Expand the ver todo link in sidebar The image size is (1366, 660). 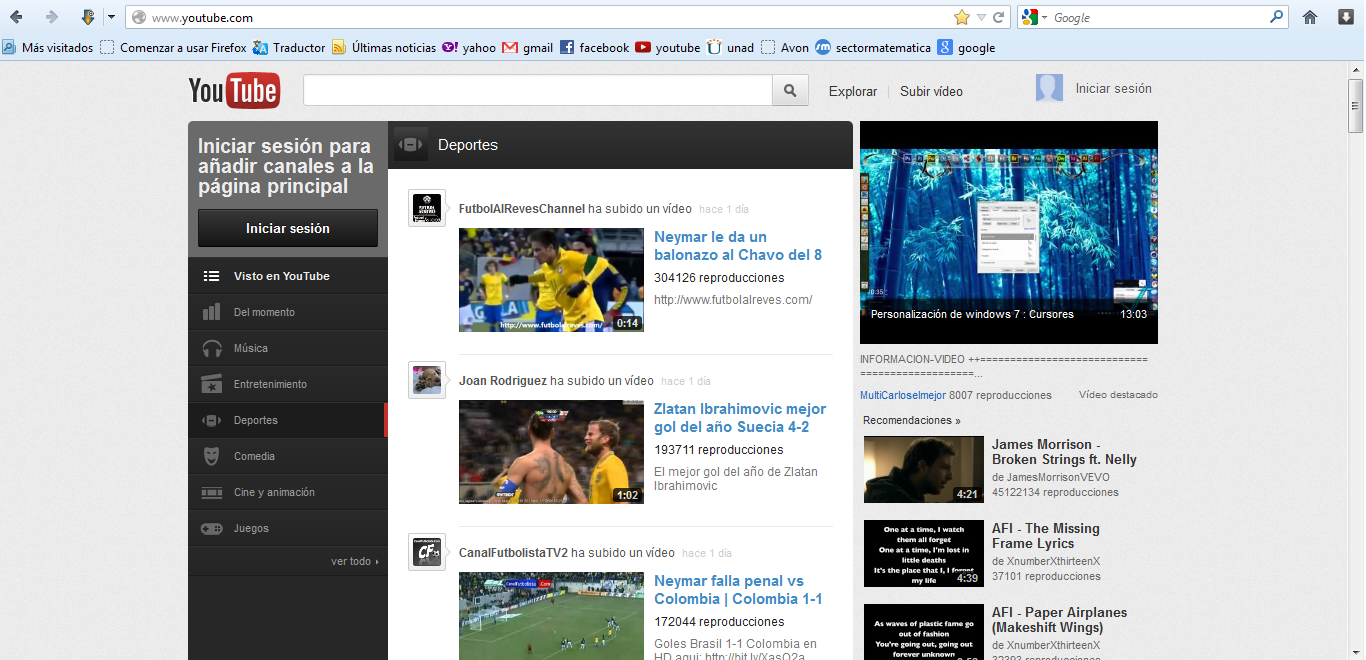coord(355,561)
